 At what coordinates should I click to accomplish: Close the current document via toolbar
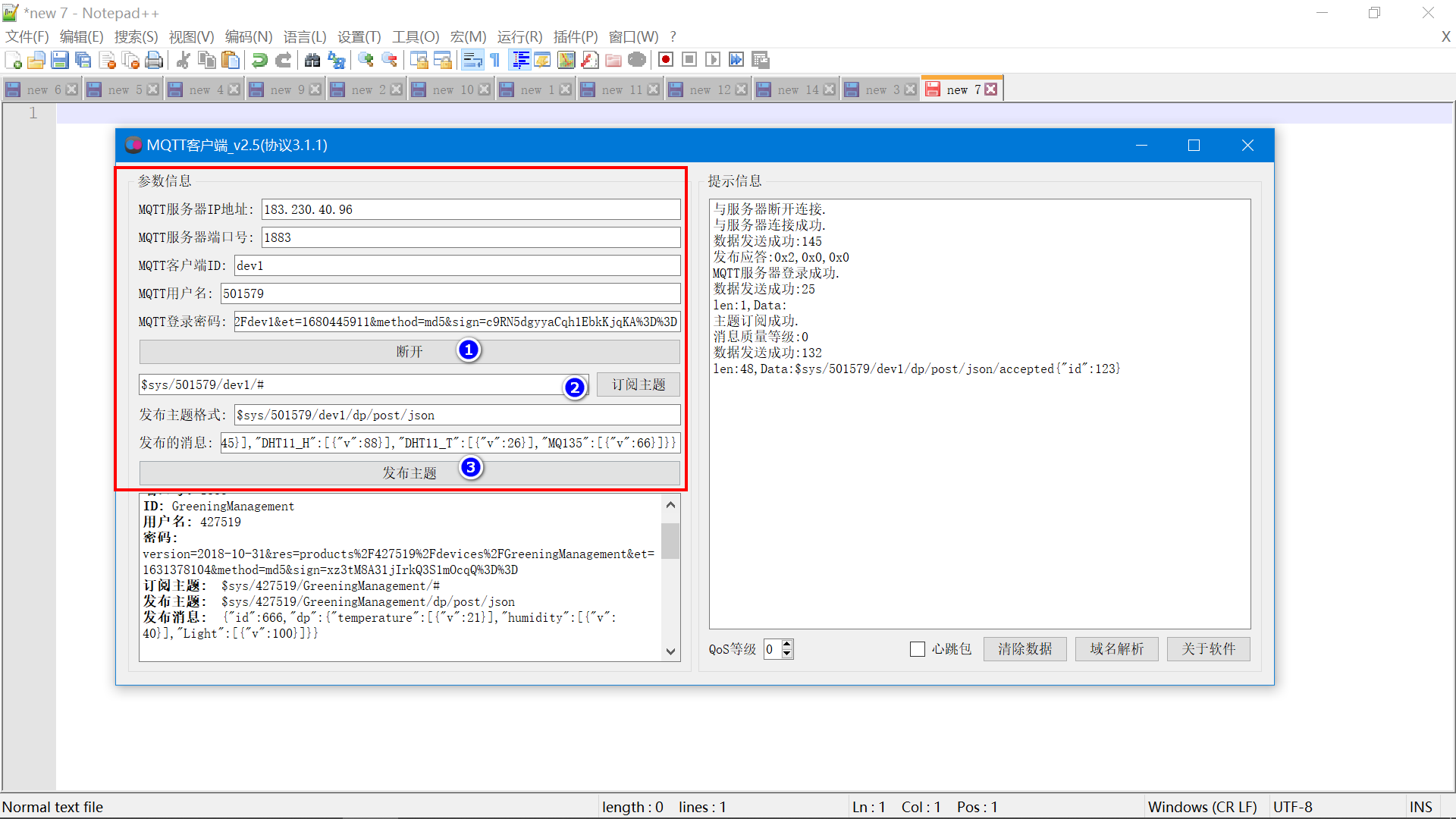(107, 60)
